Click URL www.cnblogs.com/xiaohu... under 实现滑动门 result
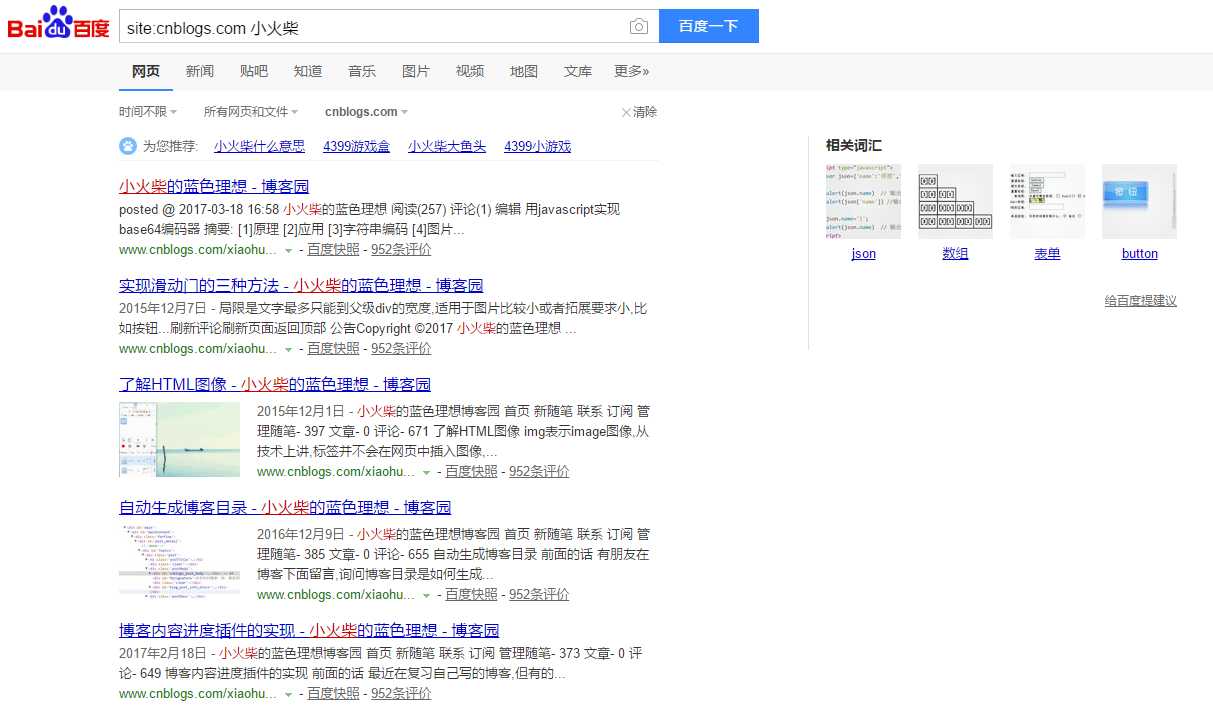This screenshot has height=709, width=1213. click(198, 349)
